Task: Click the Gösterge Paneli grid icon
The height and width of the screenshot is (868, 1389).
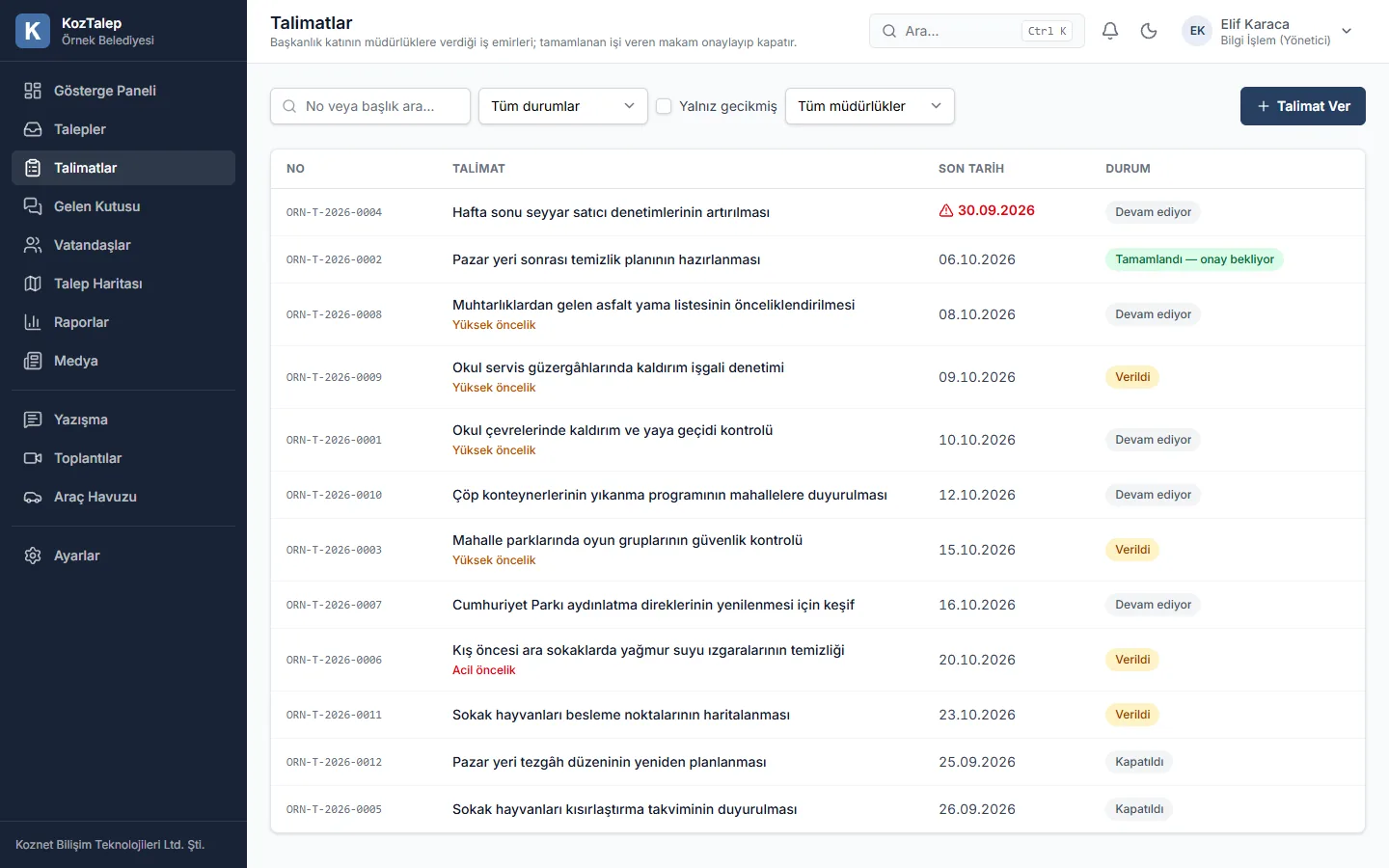Action: point(33,91)
